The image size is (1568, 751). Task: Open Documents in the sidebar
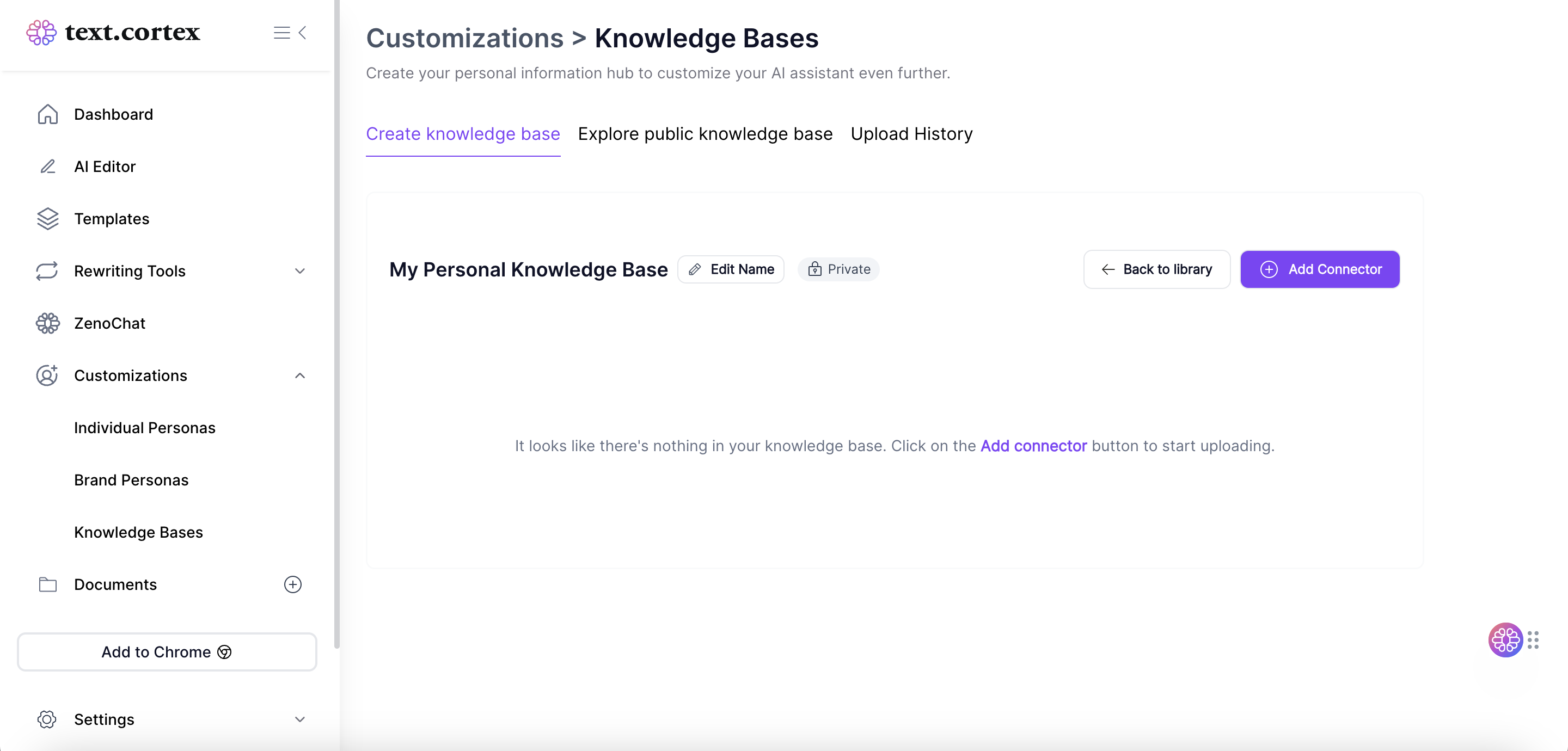point(115,584)
